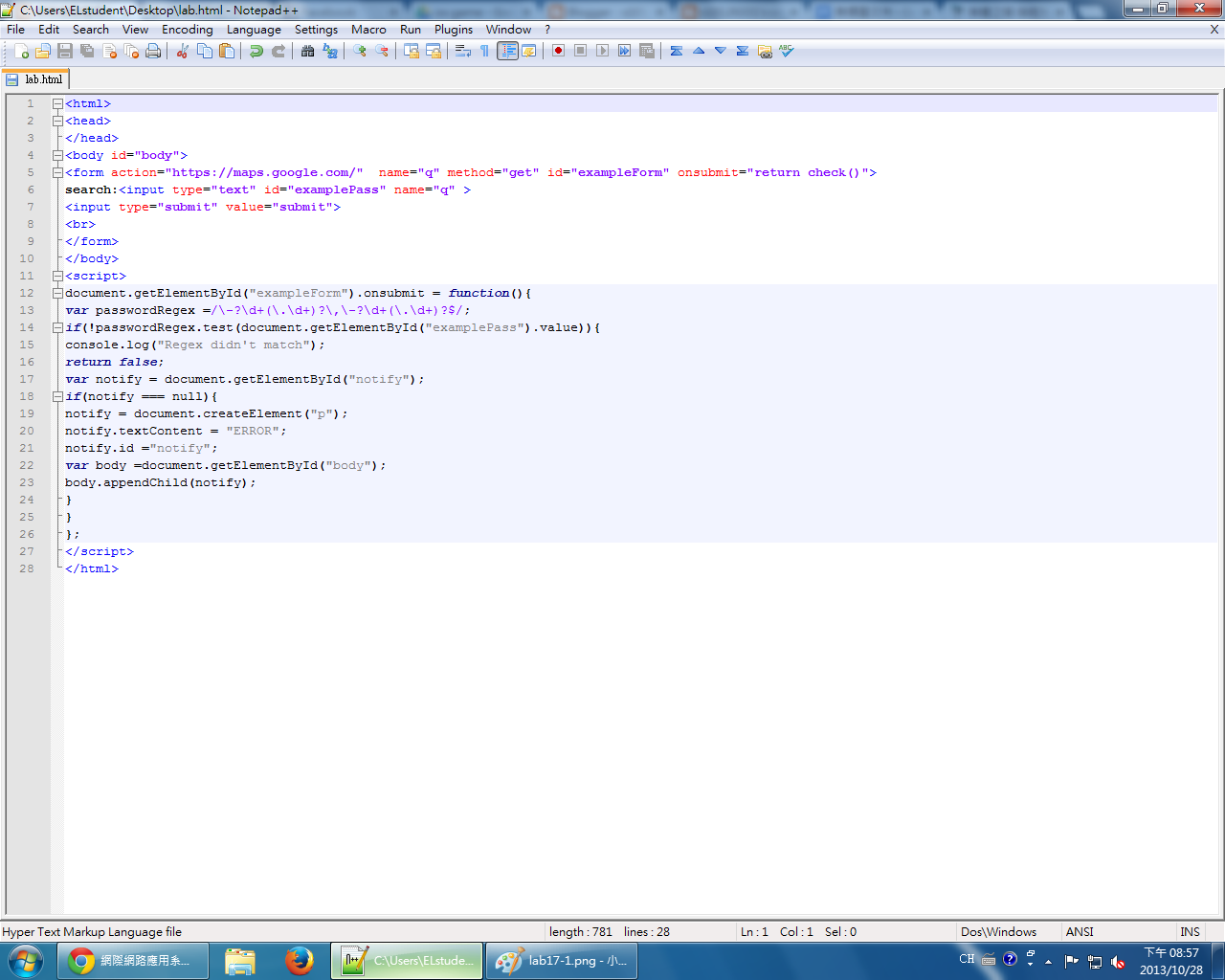Screen dimensions: 1225x980
Task: Open the Encoding menu
Action: click(x=187, y=30)
